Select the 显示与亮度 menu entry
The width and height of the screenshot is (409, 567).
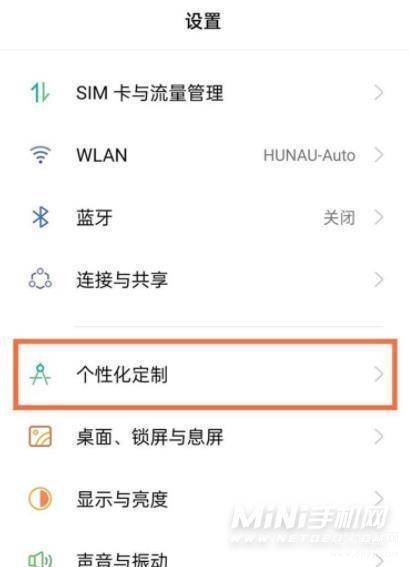[x=204, y=499]
